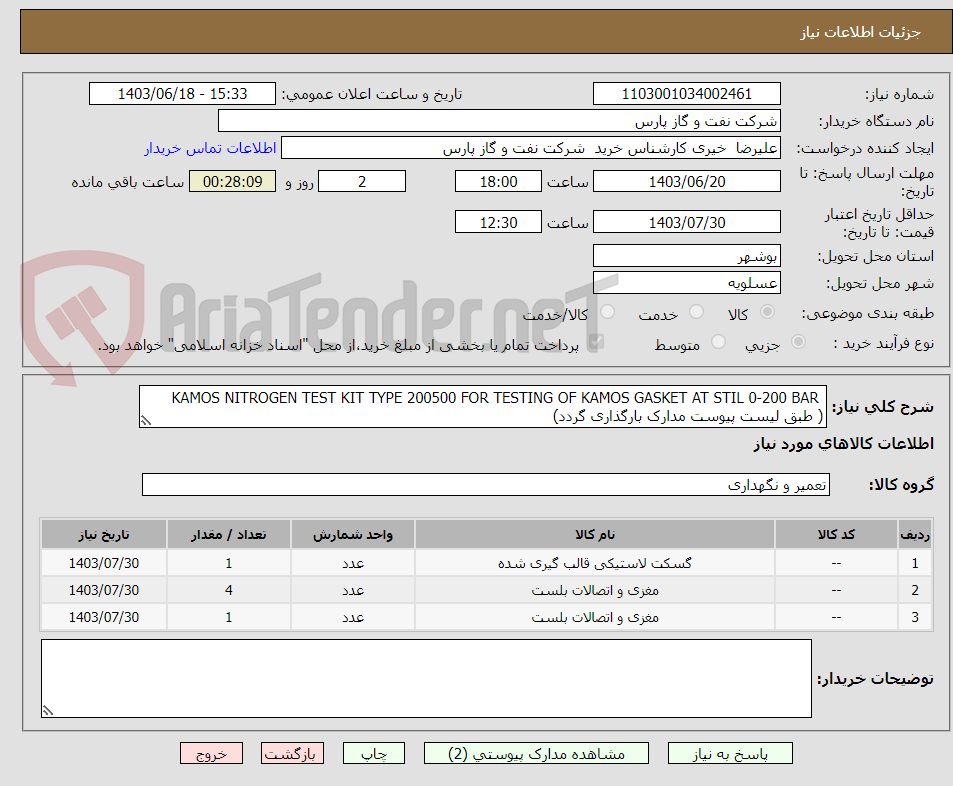Click the ردیف column header

click(915, 534)
